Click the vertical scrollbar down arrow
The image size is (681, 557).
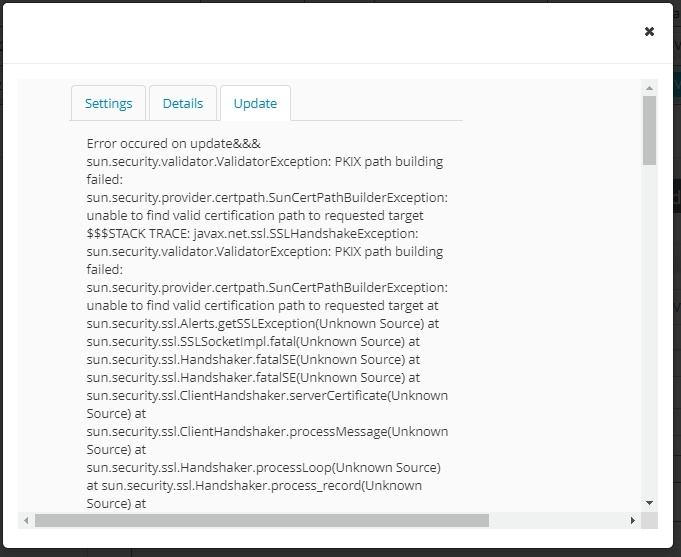coord(649,502)
